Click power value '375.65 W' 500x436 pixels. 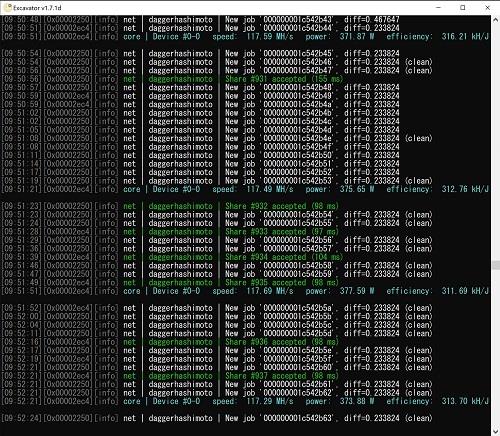pos(357,189)
